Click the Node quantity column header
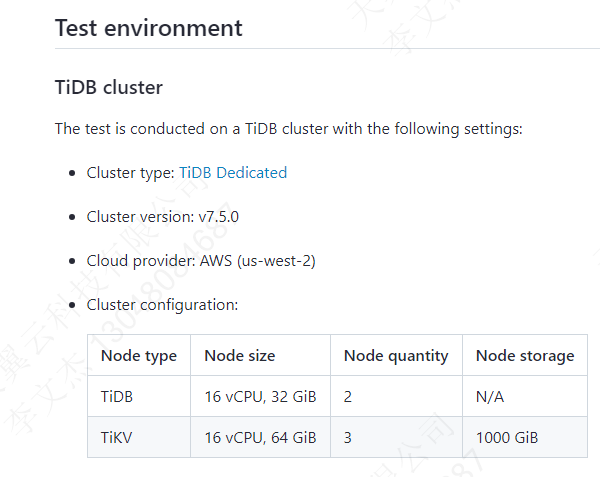Image resolution: width=600 pixels, height=477 pixels. [x=396, y=355]
